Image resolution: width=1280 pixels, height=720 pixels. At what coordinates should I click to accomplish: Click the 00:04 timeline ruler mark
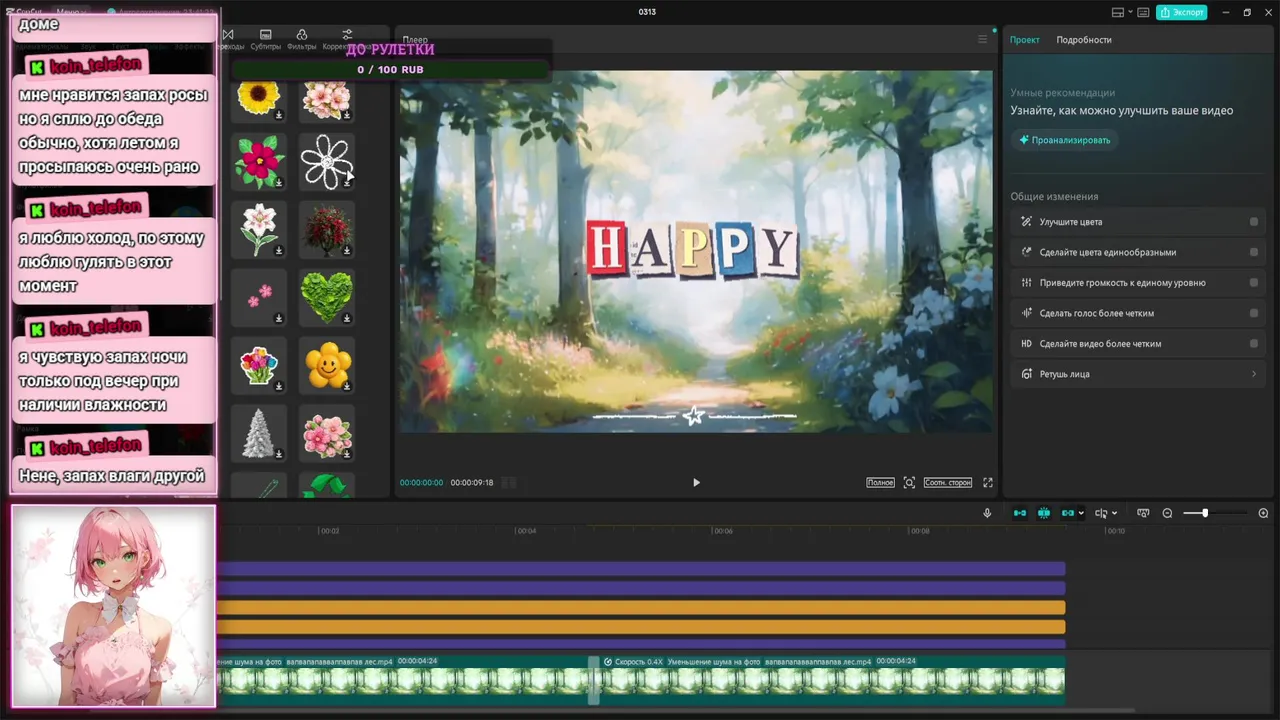point(526,531)
